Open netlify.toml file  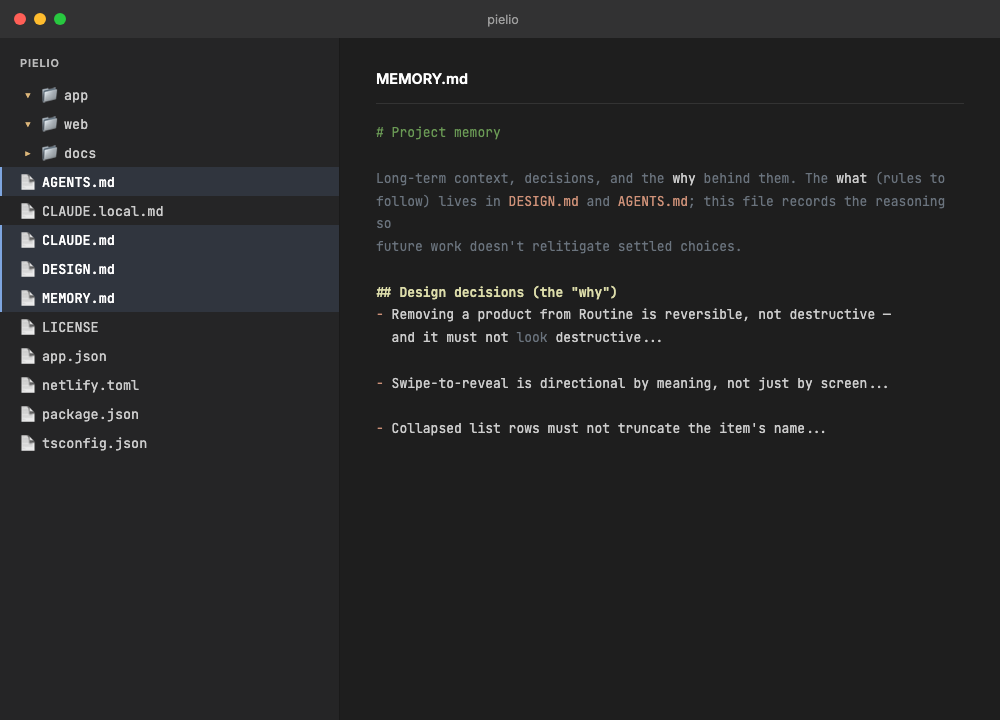click(170, 385)
